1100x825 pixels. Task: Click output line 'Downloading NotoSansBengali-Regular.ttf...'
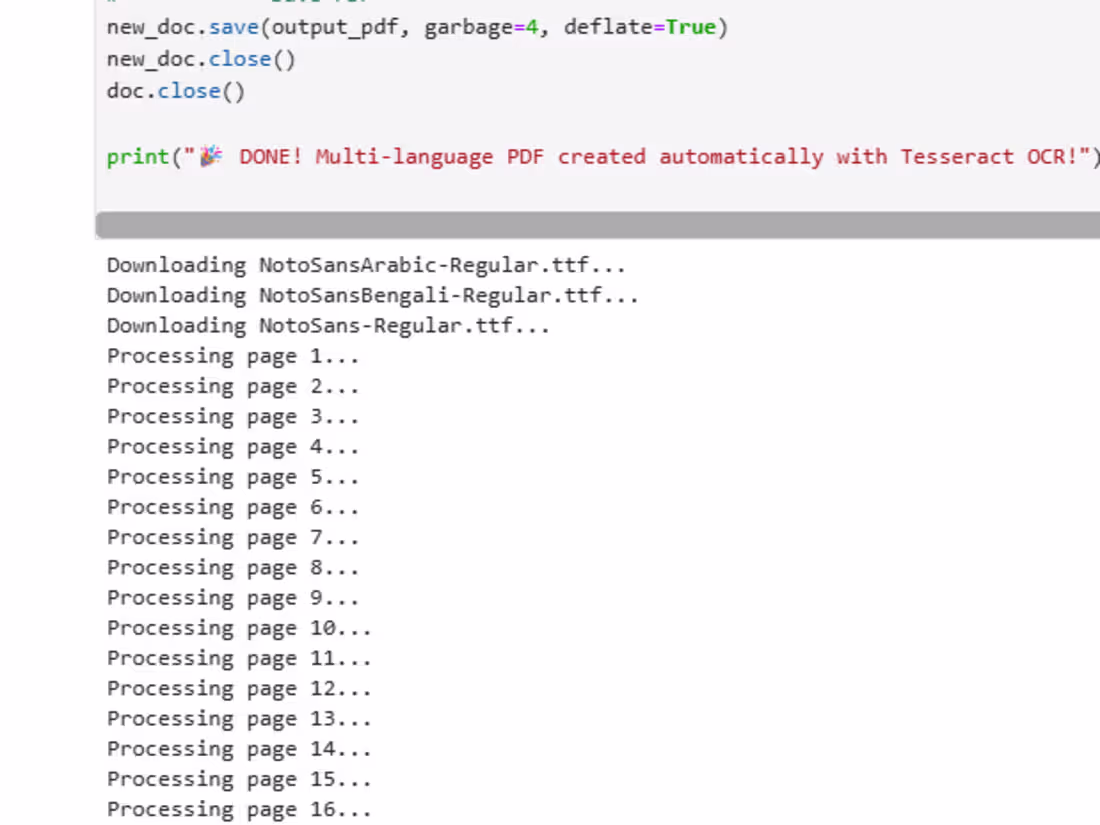pos(373,295)
